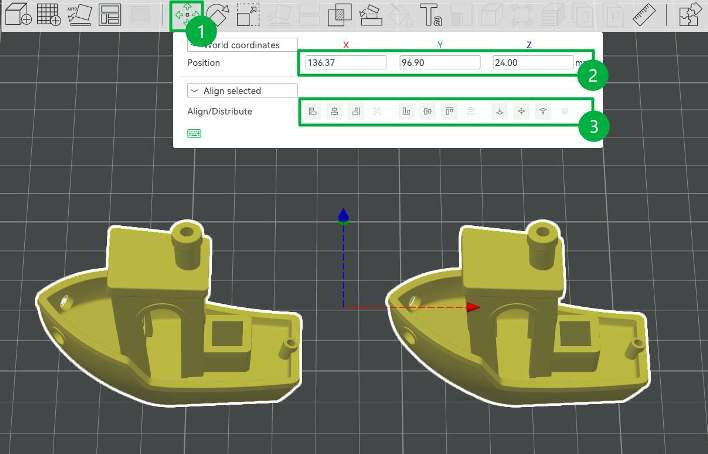This screenshot has width=708, height=454.
Task: Click the align left edges button
Action: (x=312, y=111)
